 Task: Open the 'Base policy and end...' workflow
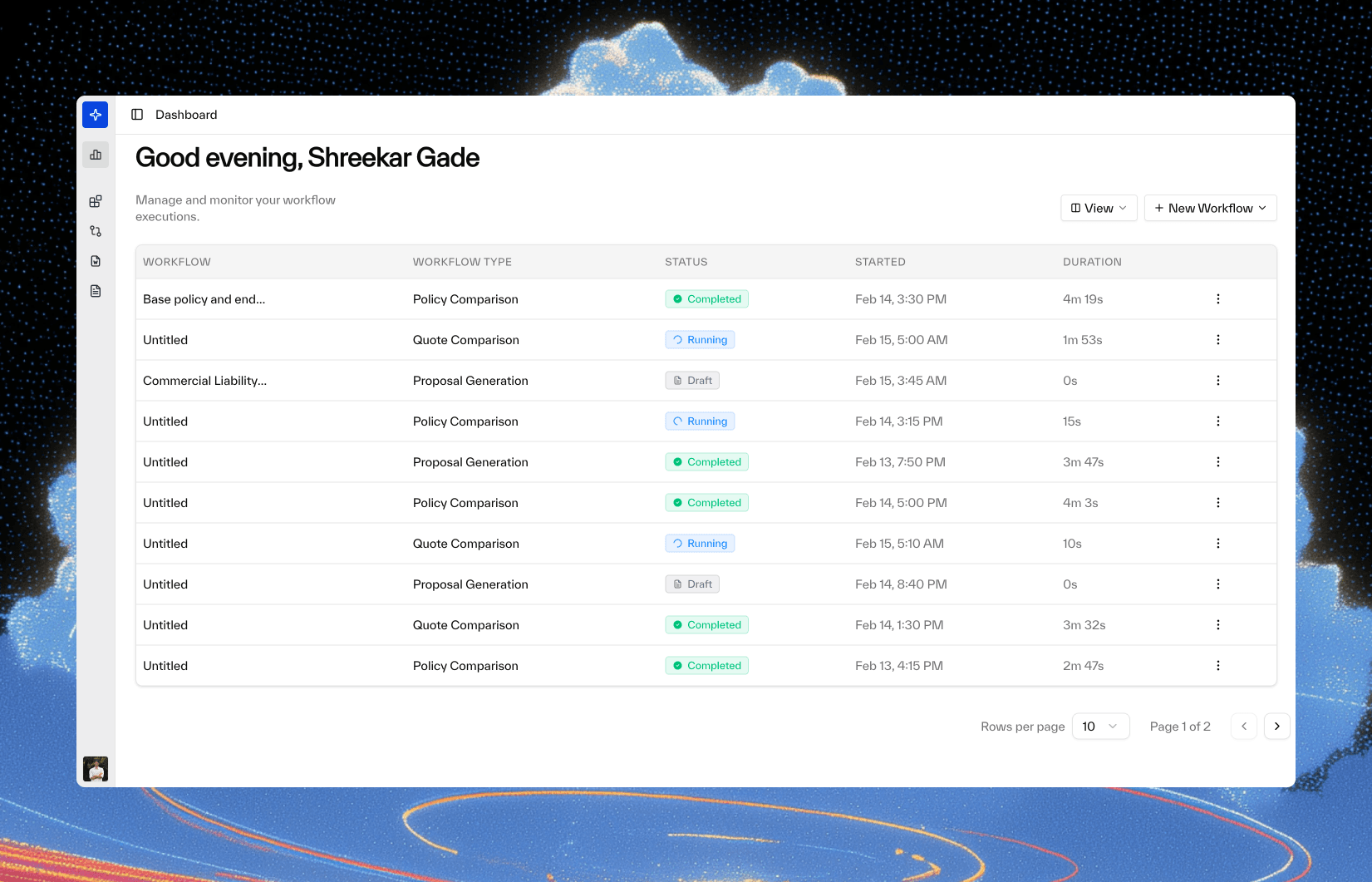coord(204,299)
